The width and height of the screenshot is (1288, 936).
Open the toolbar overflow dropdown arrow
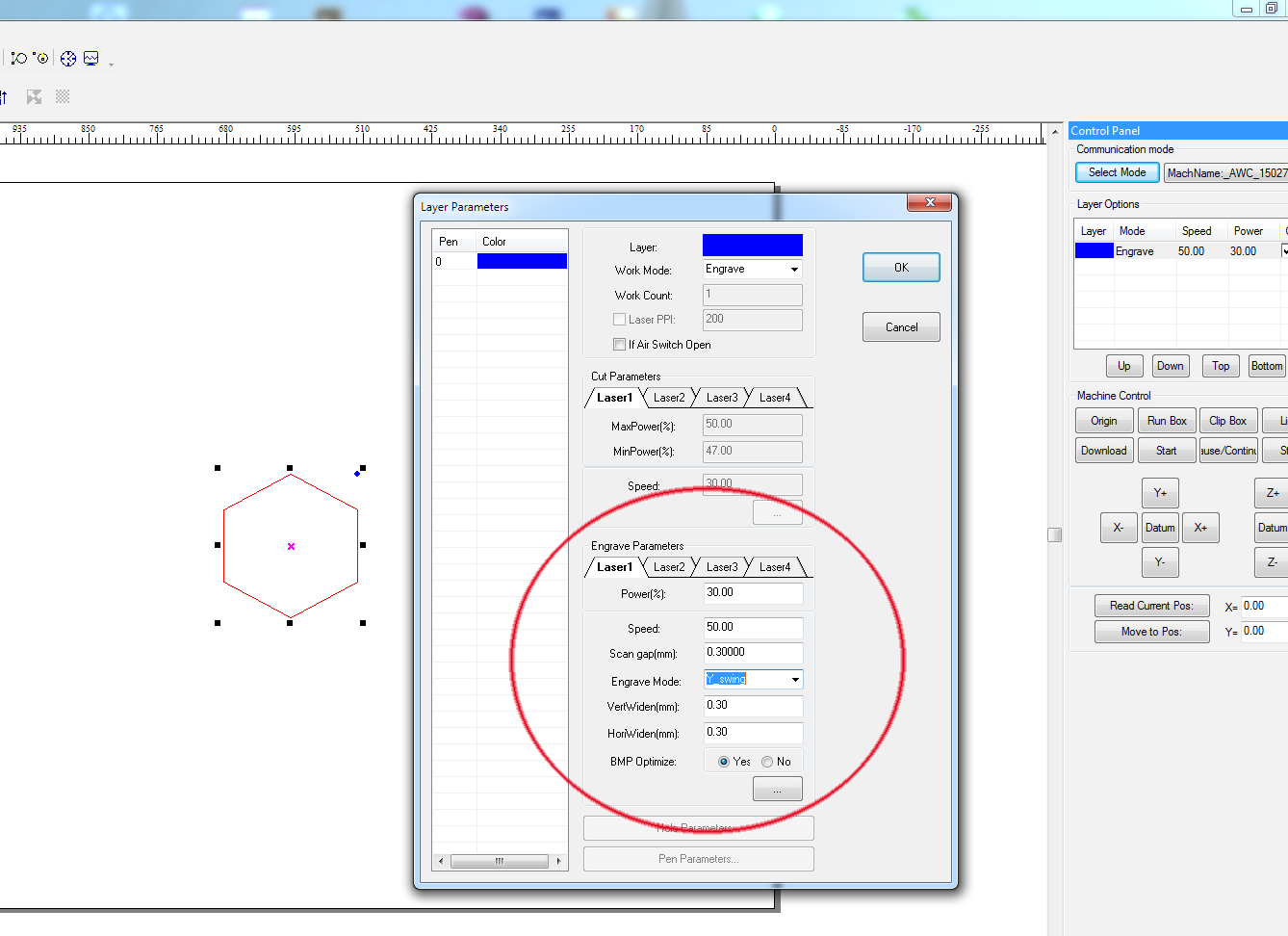pyautogui.click(x=111, y=64)
